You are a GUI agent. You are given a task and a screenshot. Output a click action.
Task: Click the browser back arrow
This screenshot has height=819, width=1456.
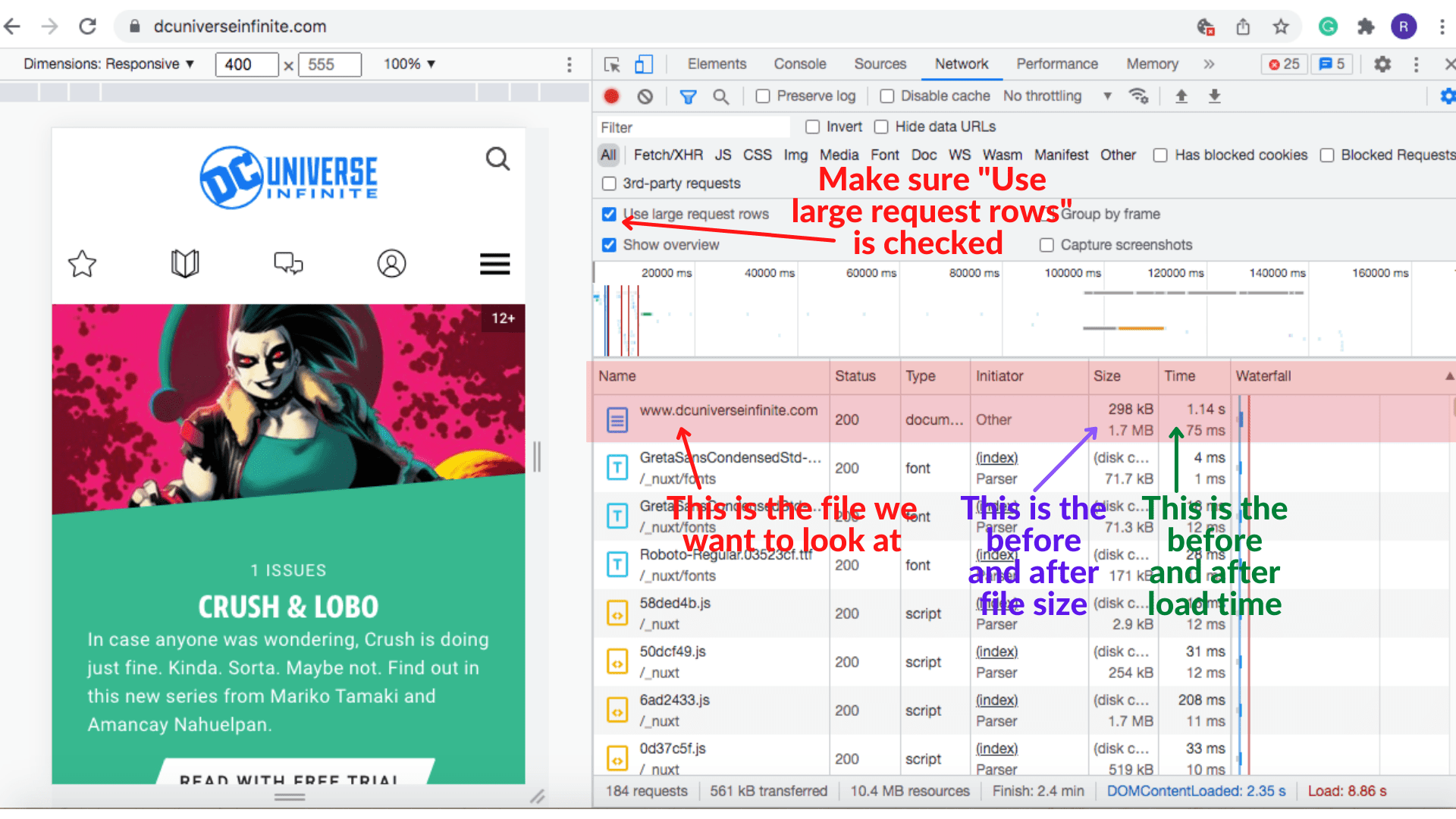pyautogui.click(x=12, y=27)
